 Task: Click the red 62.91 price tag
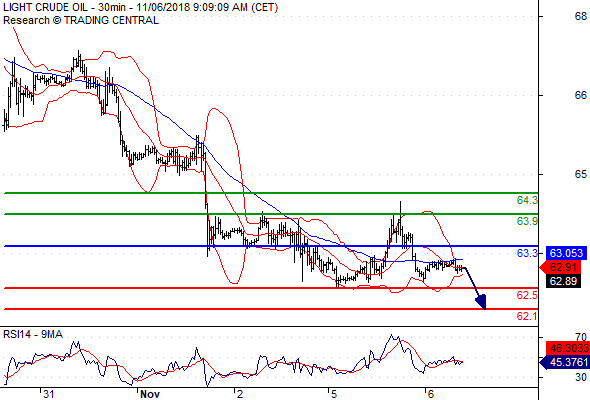[562, 268]
